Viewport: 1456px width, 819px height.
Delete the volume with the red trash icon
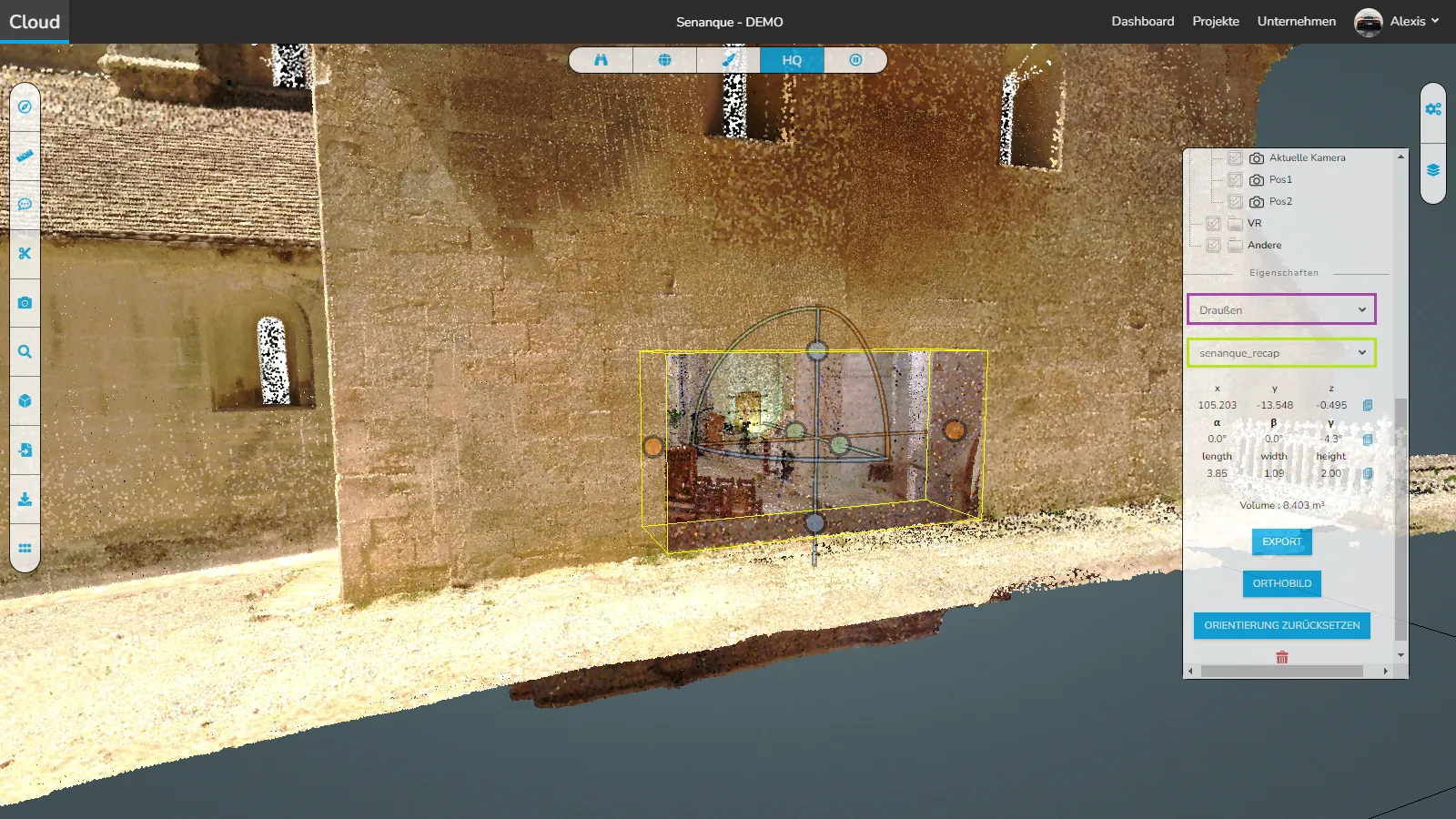pos(1281,657)
